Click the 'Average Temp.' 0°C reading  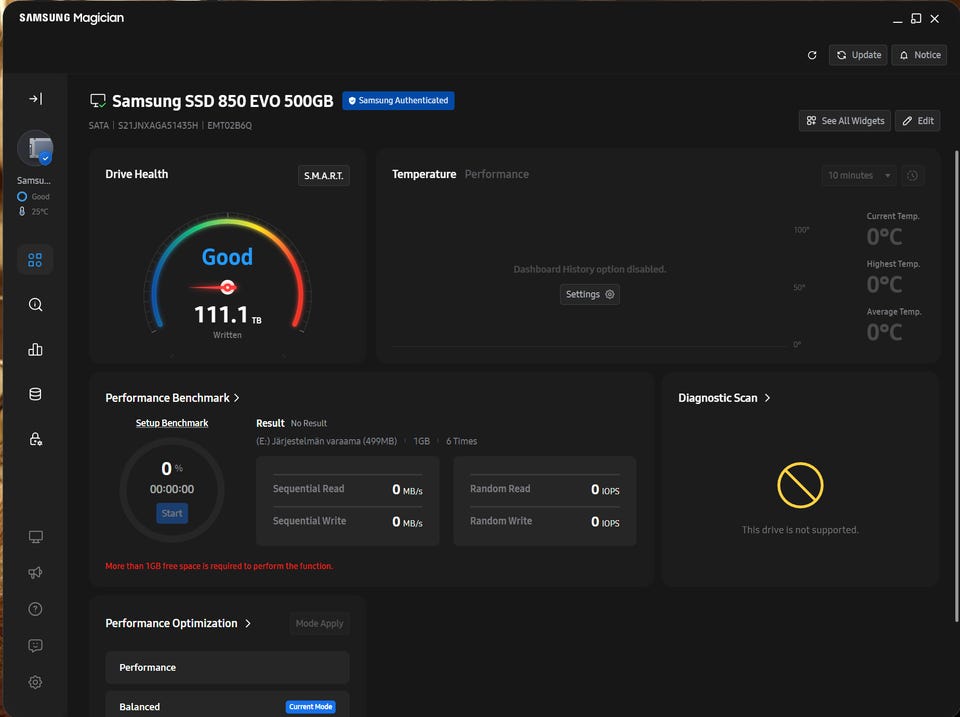click(x=884, y=332)
